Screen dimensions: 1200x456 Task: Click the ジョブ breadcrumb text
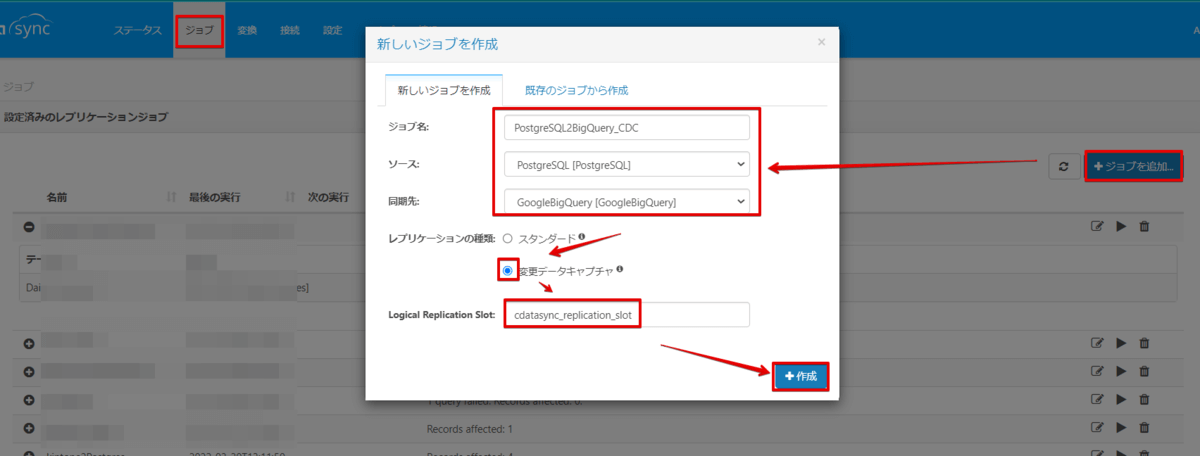point(18,86)
